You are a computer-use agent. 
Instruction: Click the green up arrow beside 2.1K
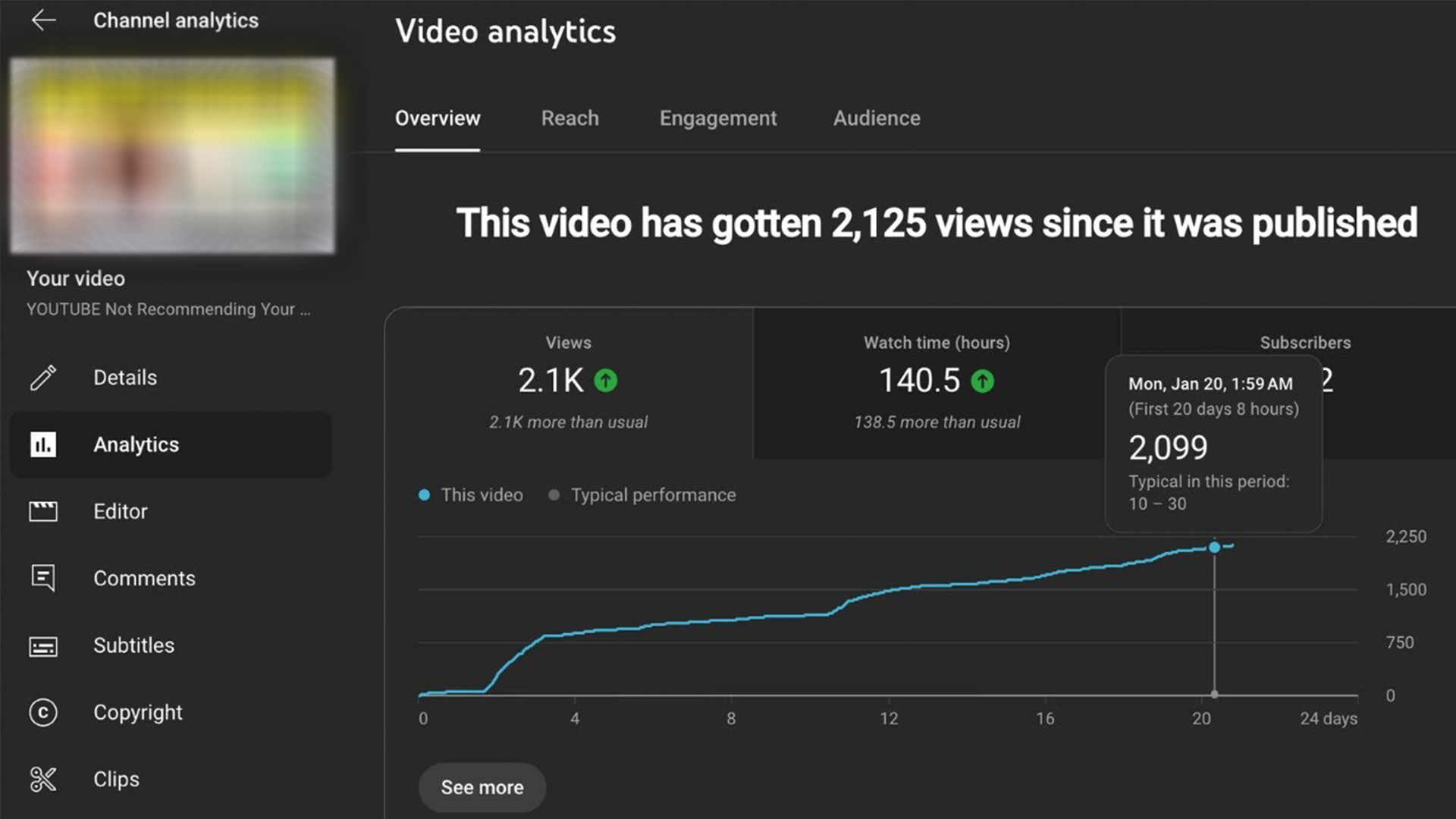(605, 380)
